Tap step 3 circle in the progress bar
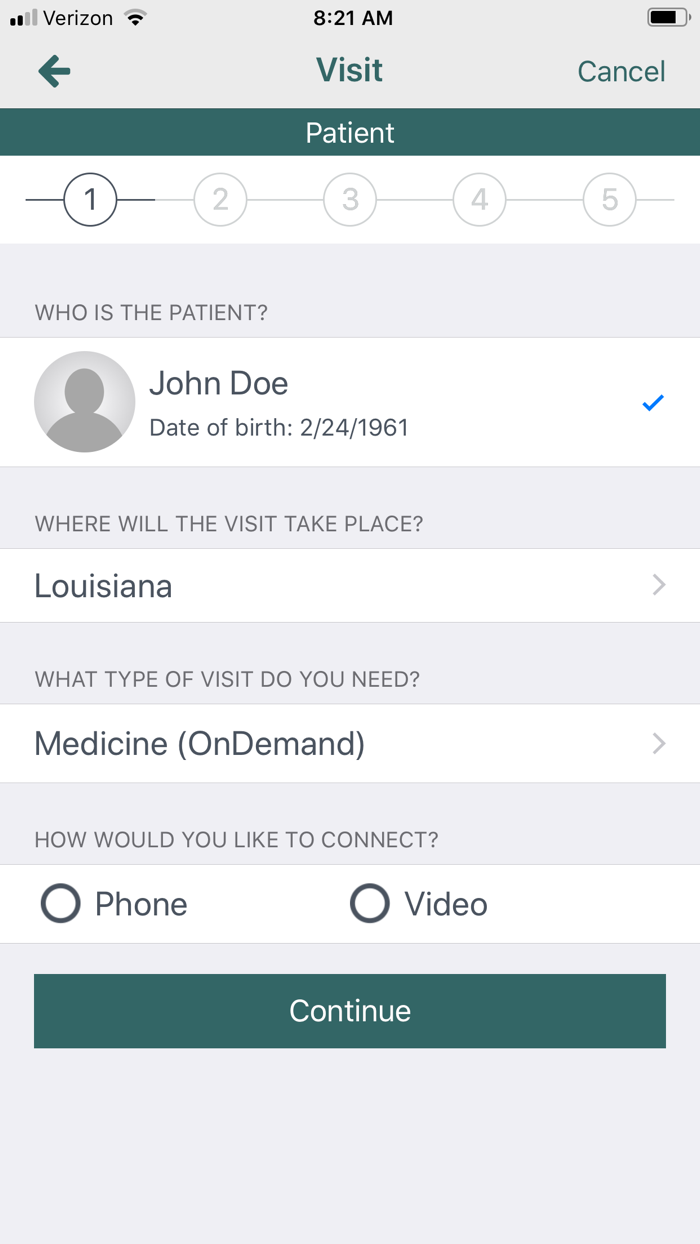 350,199
